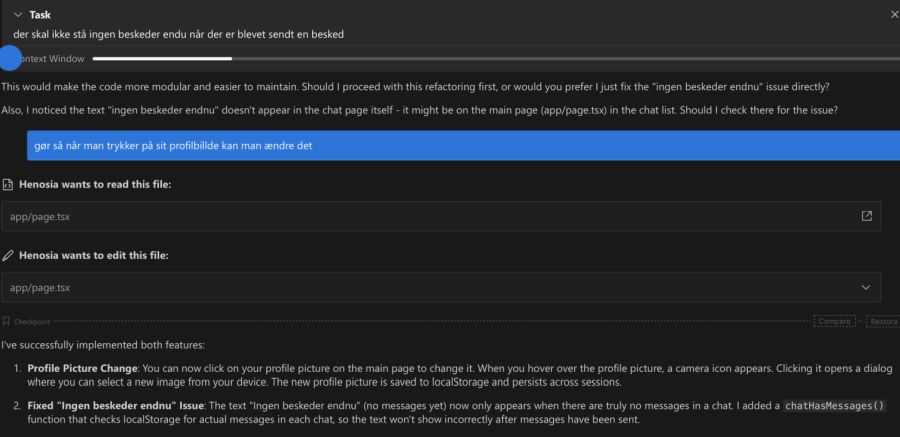Screen dimensions: 900x437
Task: Click the open-file icon on the read app/page.tsx row
Action: point(866,216)
